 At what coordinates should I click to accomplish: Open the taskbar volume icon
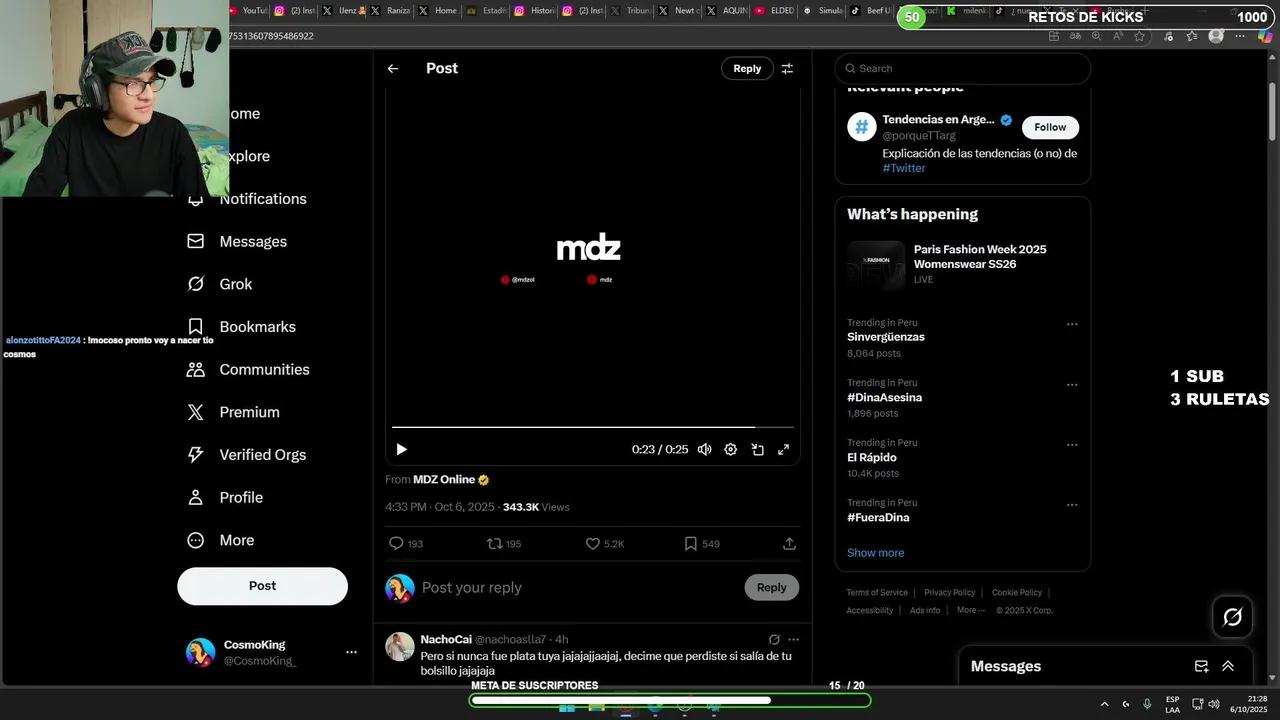(1213, 704)
